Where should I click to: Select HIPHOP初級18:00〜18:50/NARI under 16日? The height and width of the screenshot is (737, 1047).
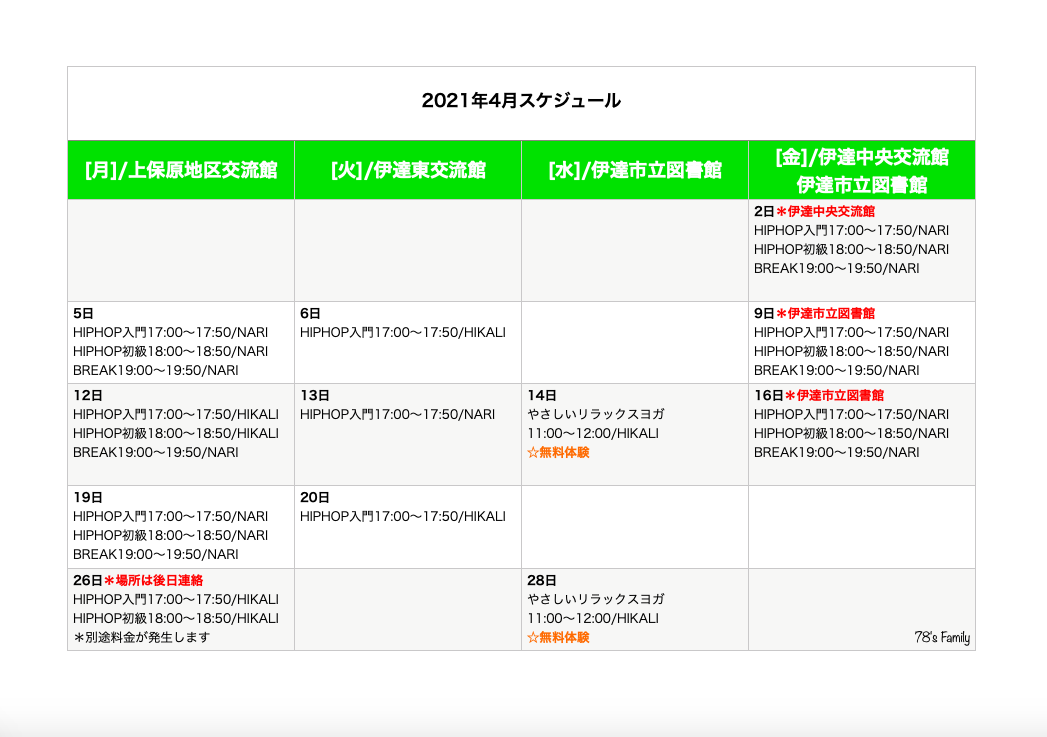[x=851, y=433]
